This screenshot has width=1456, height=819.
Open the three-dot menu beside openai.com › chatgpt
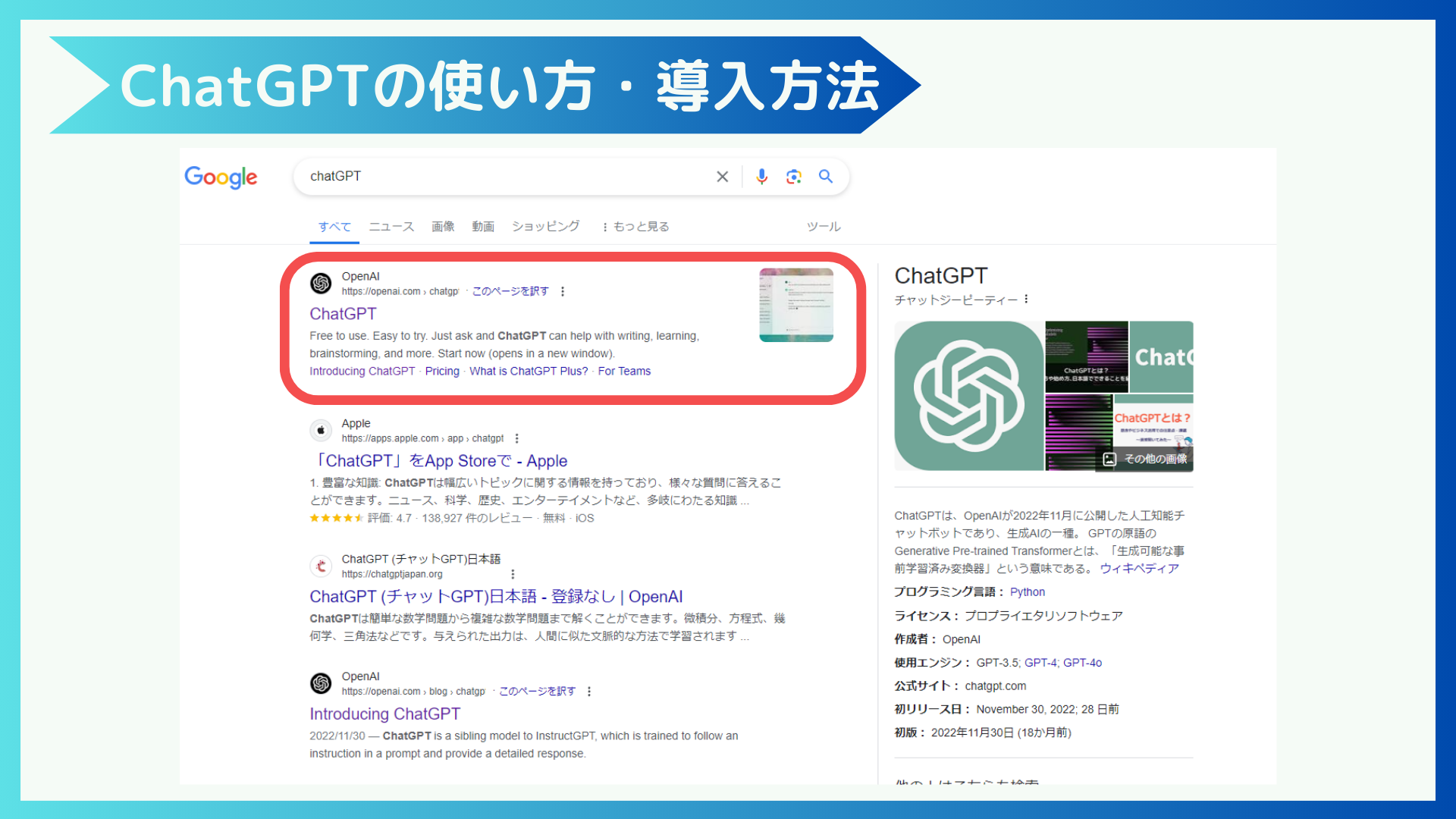click(563, 291)
